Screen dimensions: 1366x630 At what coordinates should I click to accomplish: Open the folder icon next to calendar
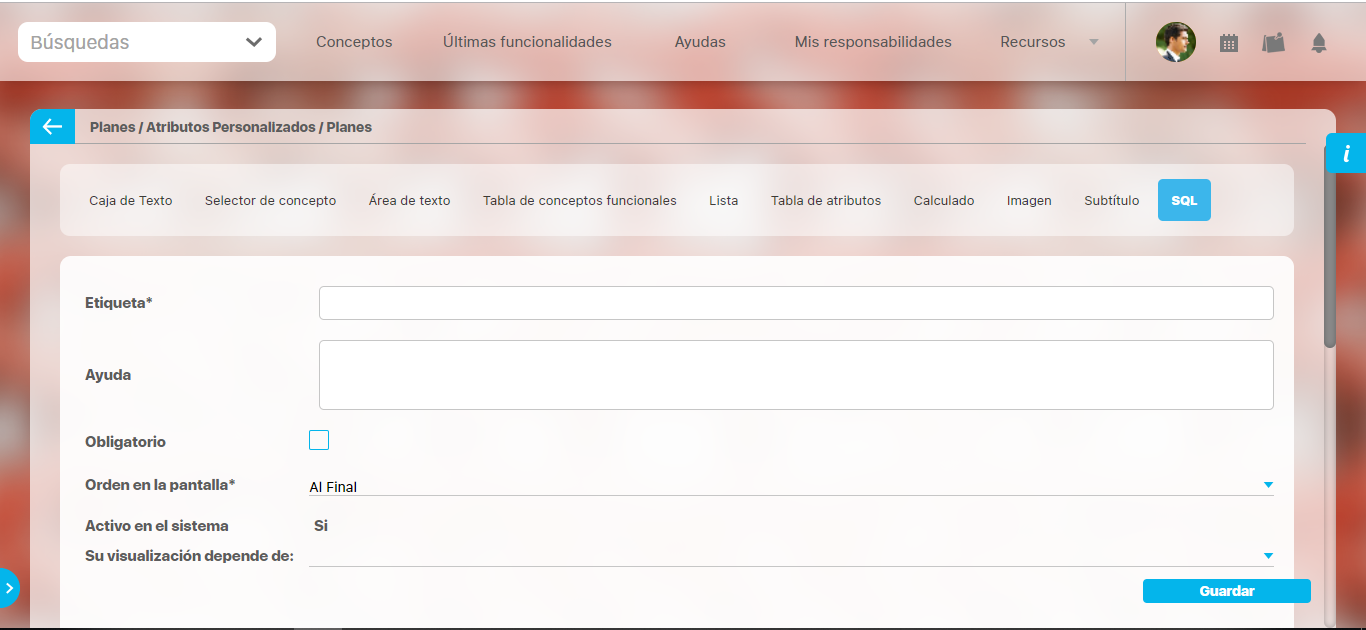point(1273,43)
